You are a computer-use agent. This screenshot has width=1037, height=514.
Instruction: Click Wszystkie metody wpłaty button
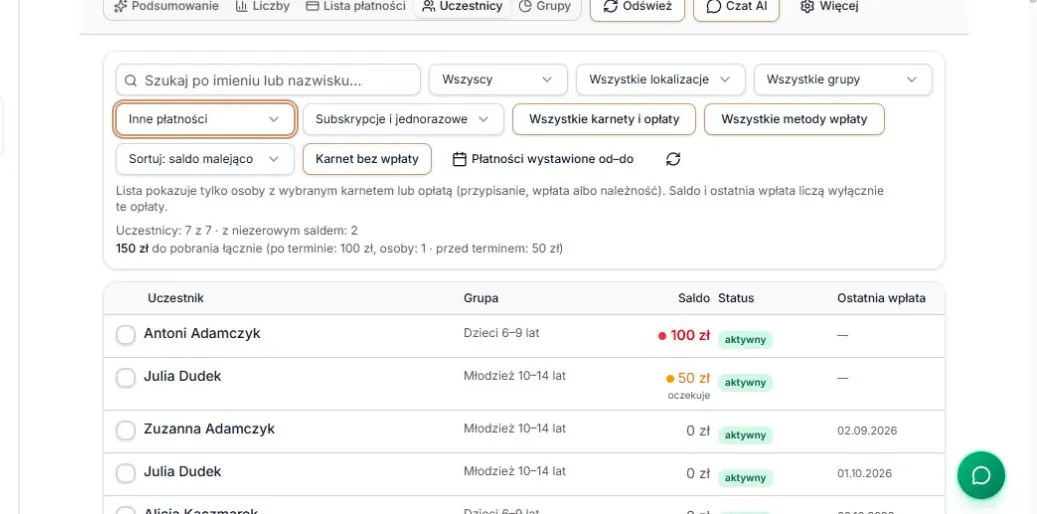tap(794, 119)
